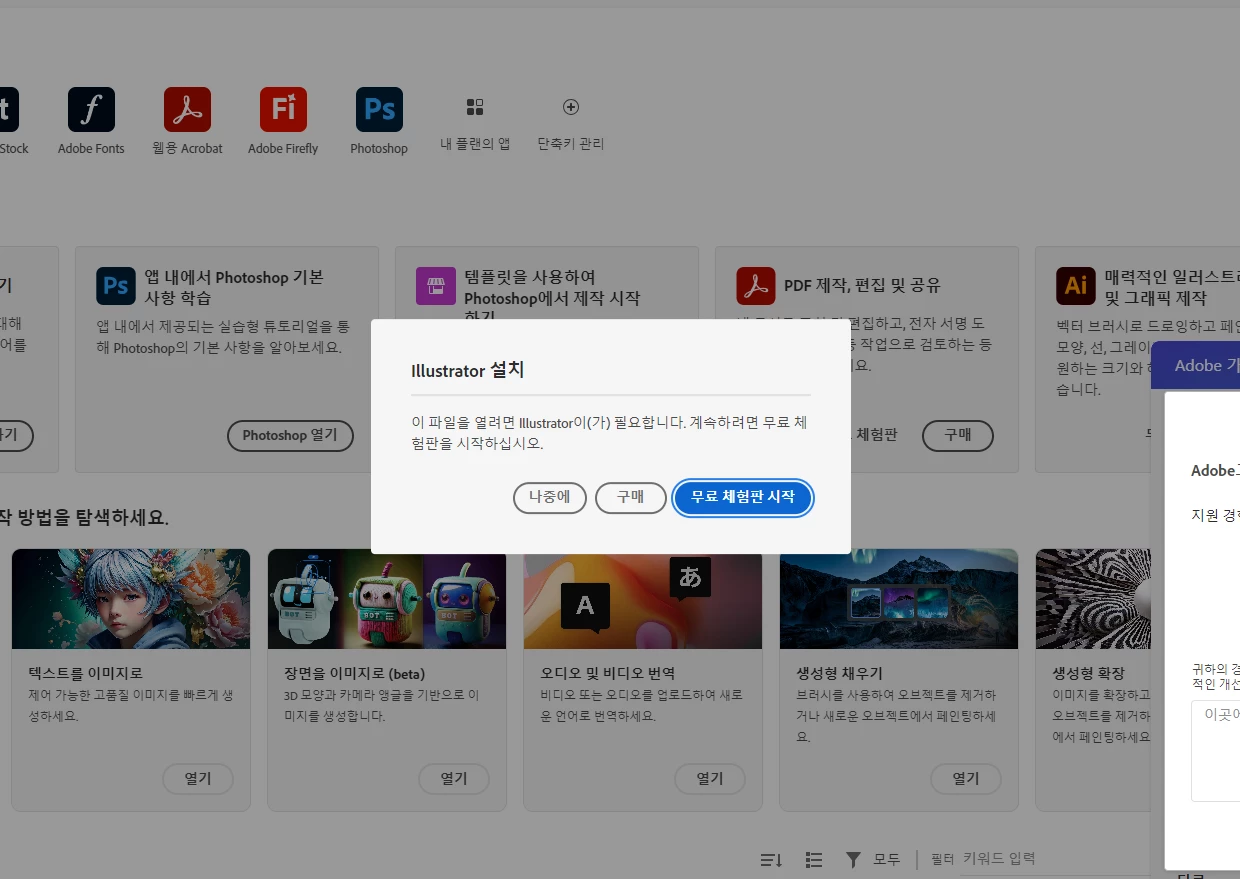1240x879 pixels.
Task: Open the Photoshop app icon
Action: [x=379, y=110]
